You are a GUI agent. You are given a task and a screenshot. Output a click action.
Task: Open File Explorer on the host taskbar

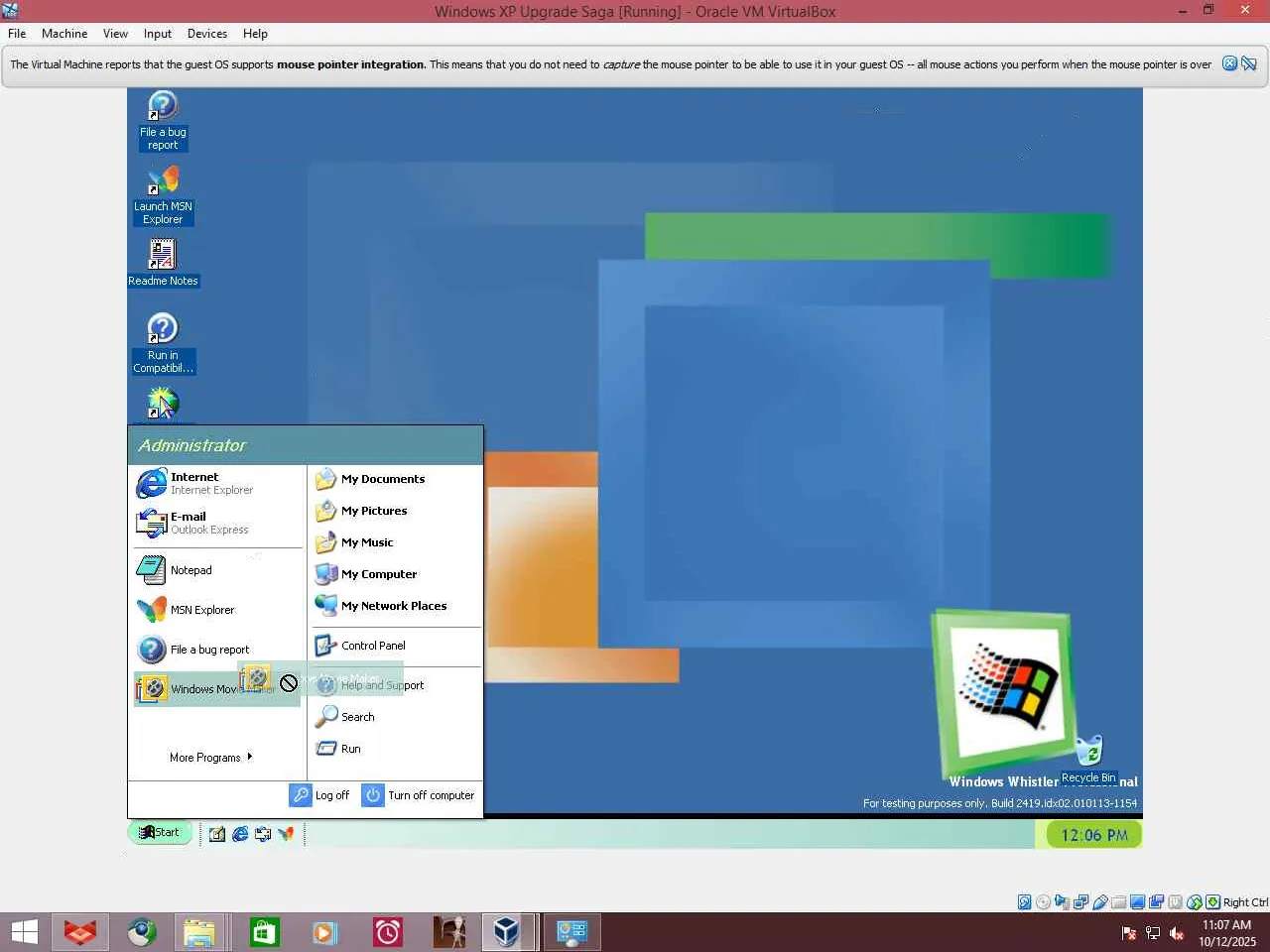[x=198, y=932]
